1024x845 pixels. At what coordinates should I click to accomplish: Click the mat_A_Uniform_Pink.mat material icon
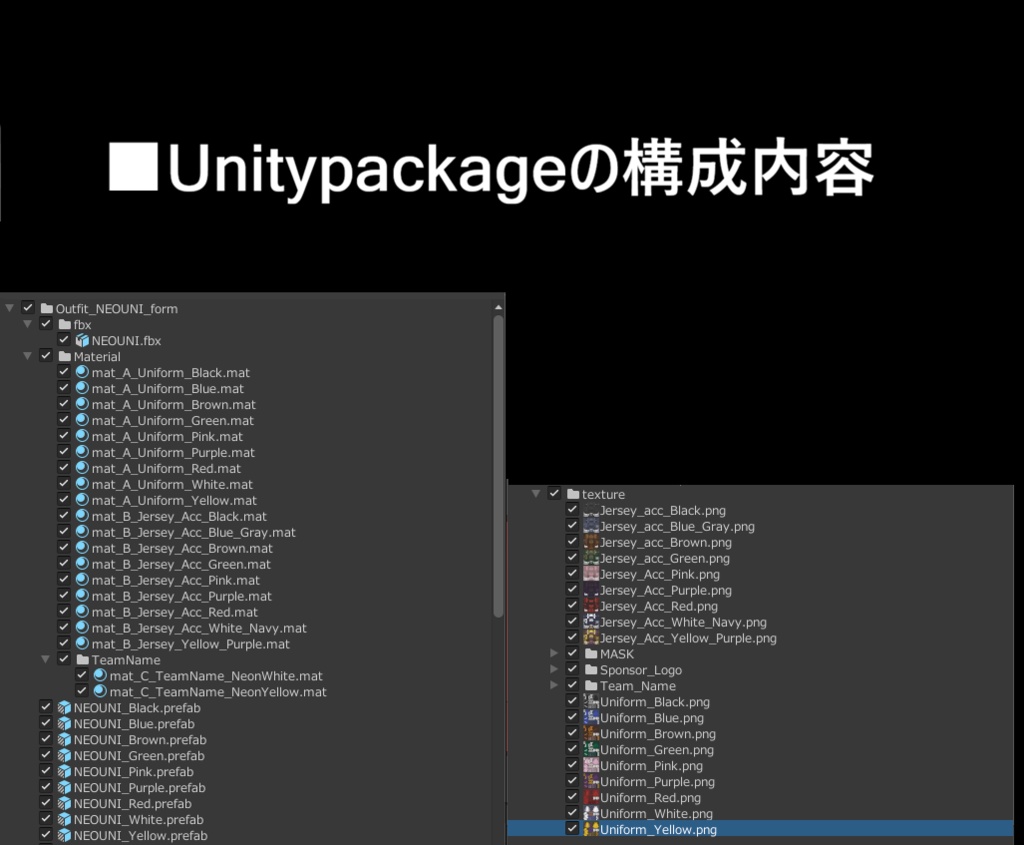[82, 436]
